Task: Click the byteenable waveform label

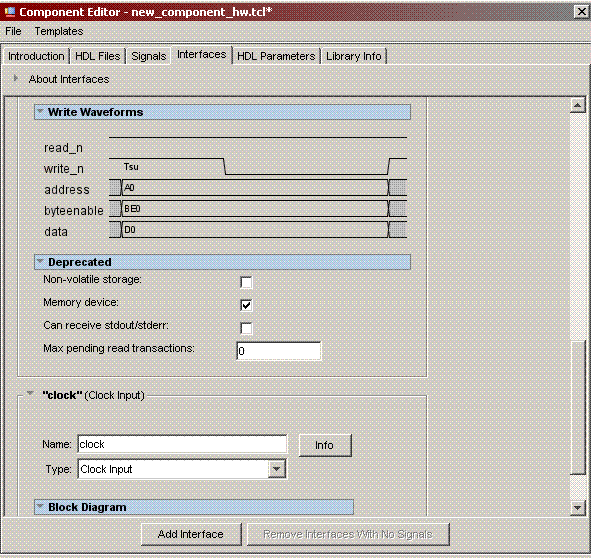Action: (x=73, y=210)
